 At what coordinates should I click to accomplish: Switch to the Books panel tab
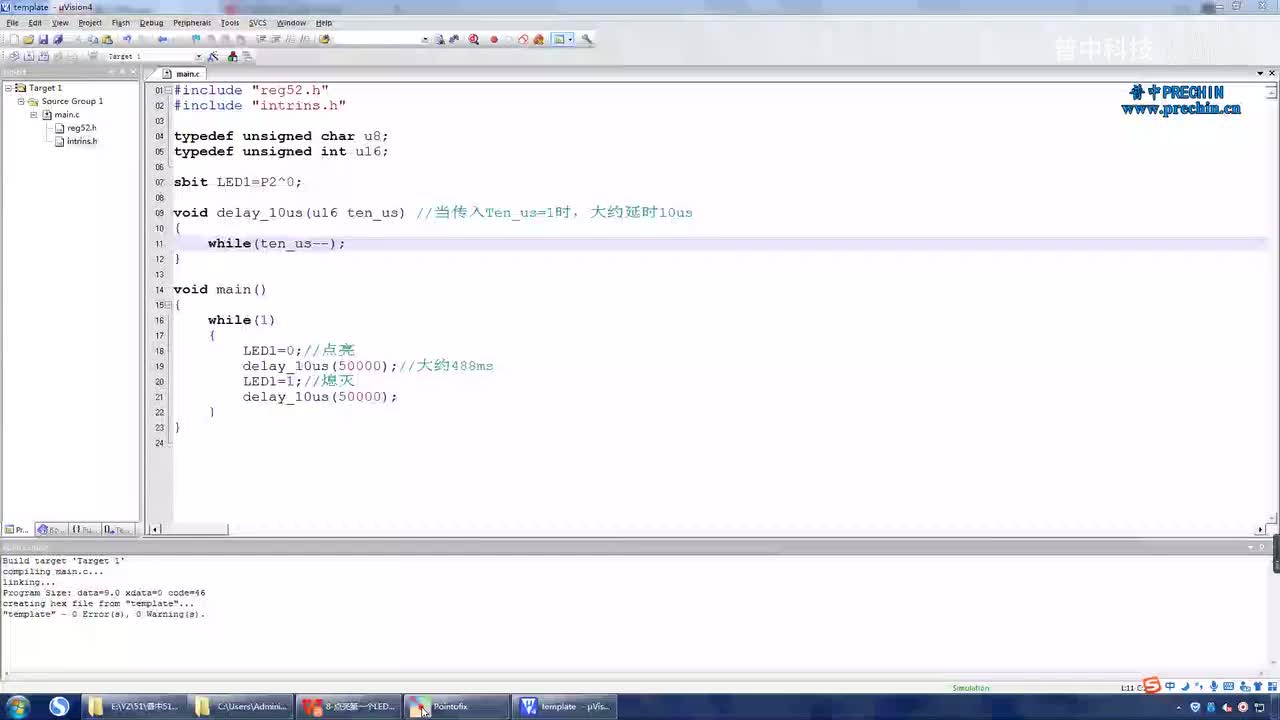[50, 530]
